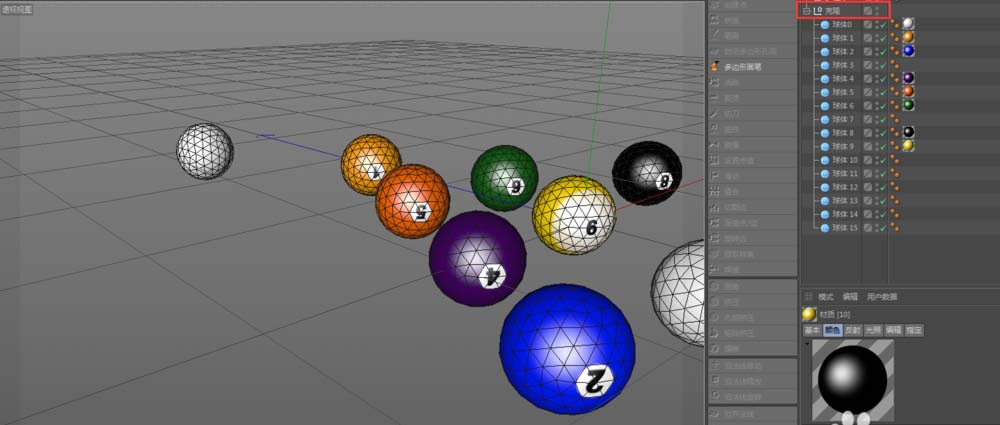Viewport: 1000px width, 425px height.
Task: Toggle visibility dots for 克隆 object
Action: (x=877, y=11)
